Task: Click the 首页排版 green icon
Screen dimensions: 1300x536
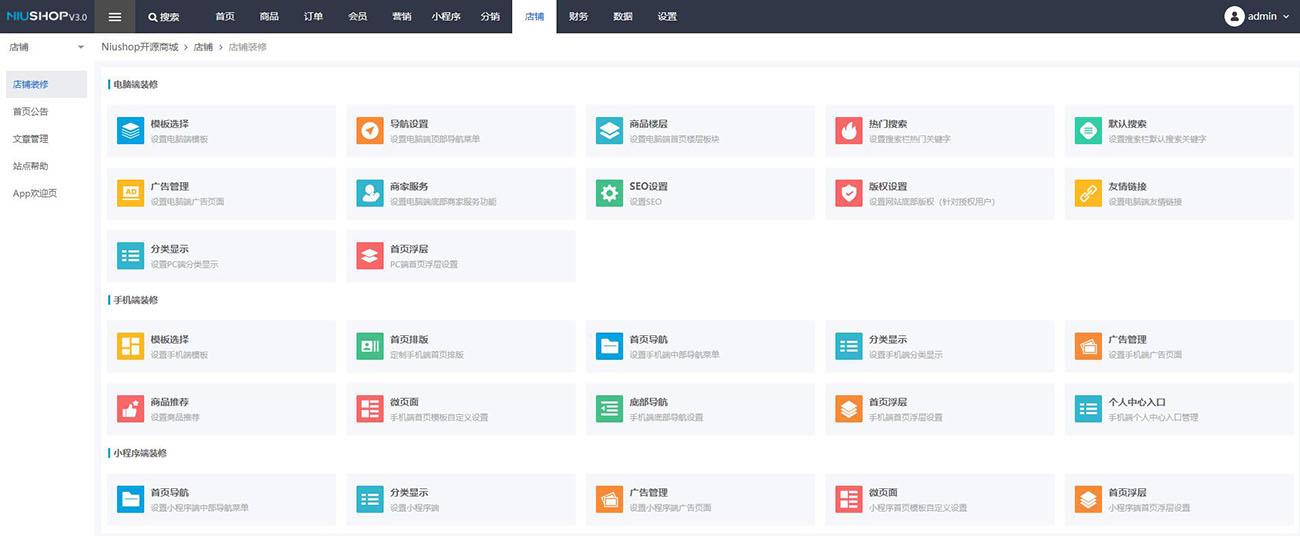Action: click(x=370, y=346)
